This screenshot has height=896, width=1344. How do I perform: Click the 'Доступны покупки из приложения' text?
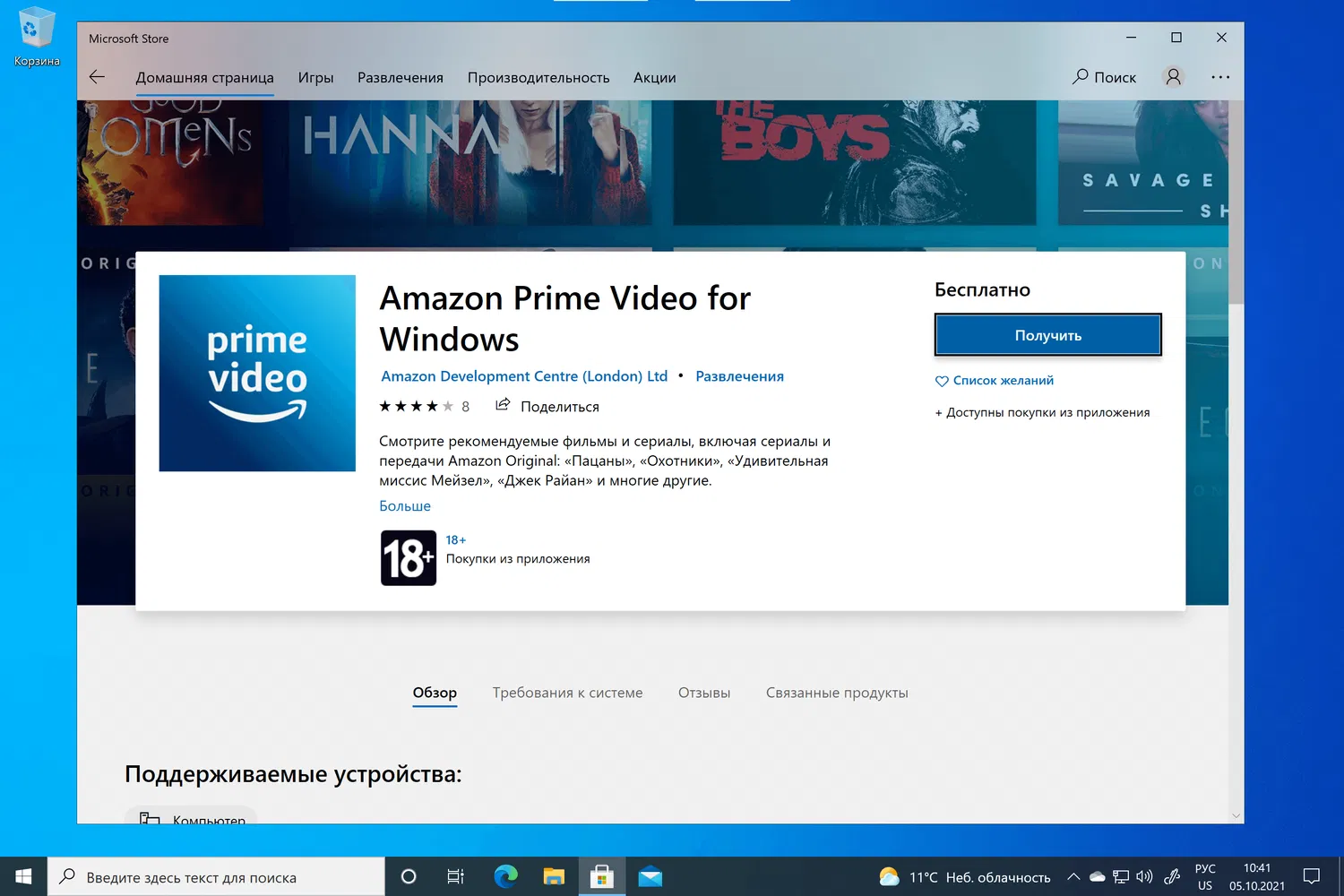click(1043, 413)
